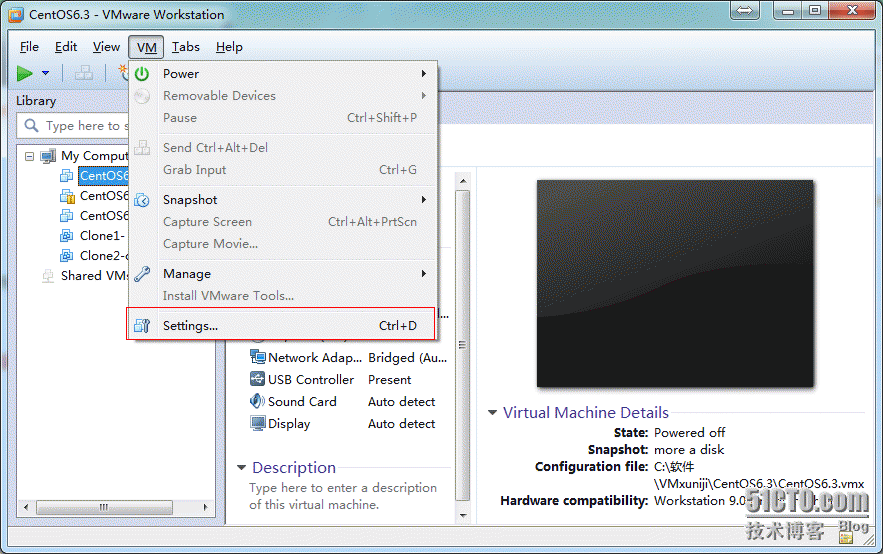Click the green Power On play button
The height and width of the screenshot is (554, 883).
[24, 73]
